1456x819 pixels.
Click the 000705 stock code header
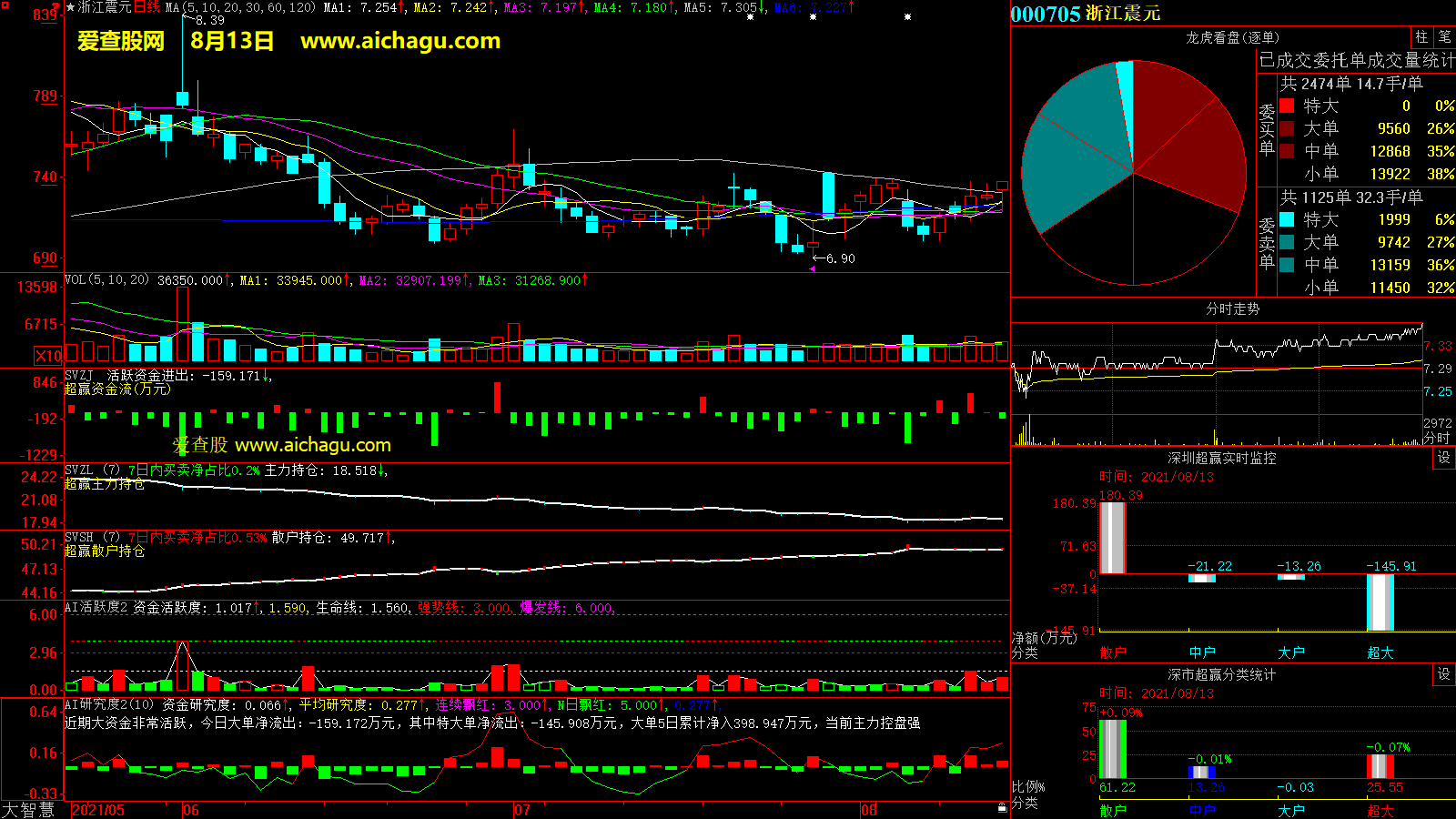pos(1045,14)
